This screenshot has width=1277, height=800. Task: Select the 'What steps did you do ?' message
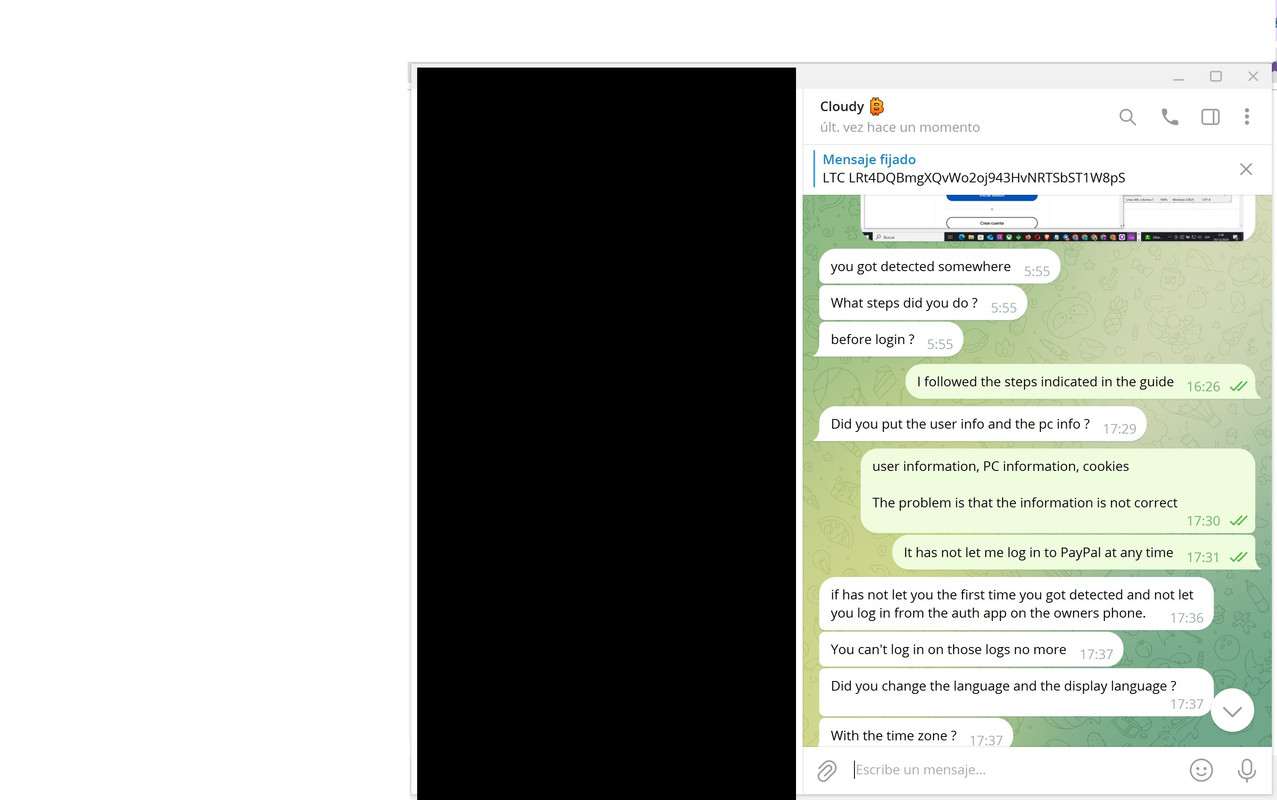923,303
